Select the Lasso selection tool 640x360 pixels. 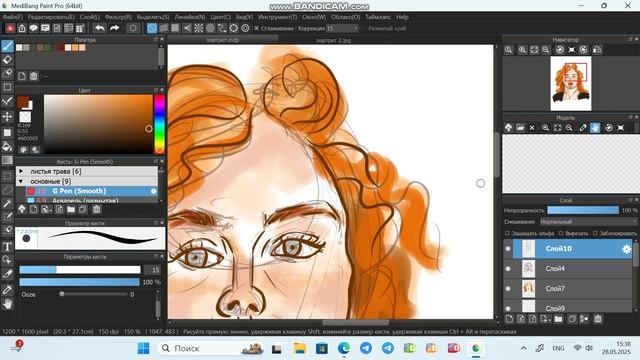pyautogui.click(x=7, y=189)
